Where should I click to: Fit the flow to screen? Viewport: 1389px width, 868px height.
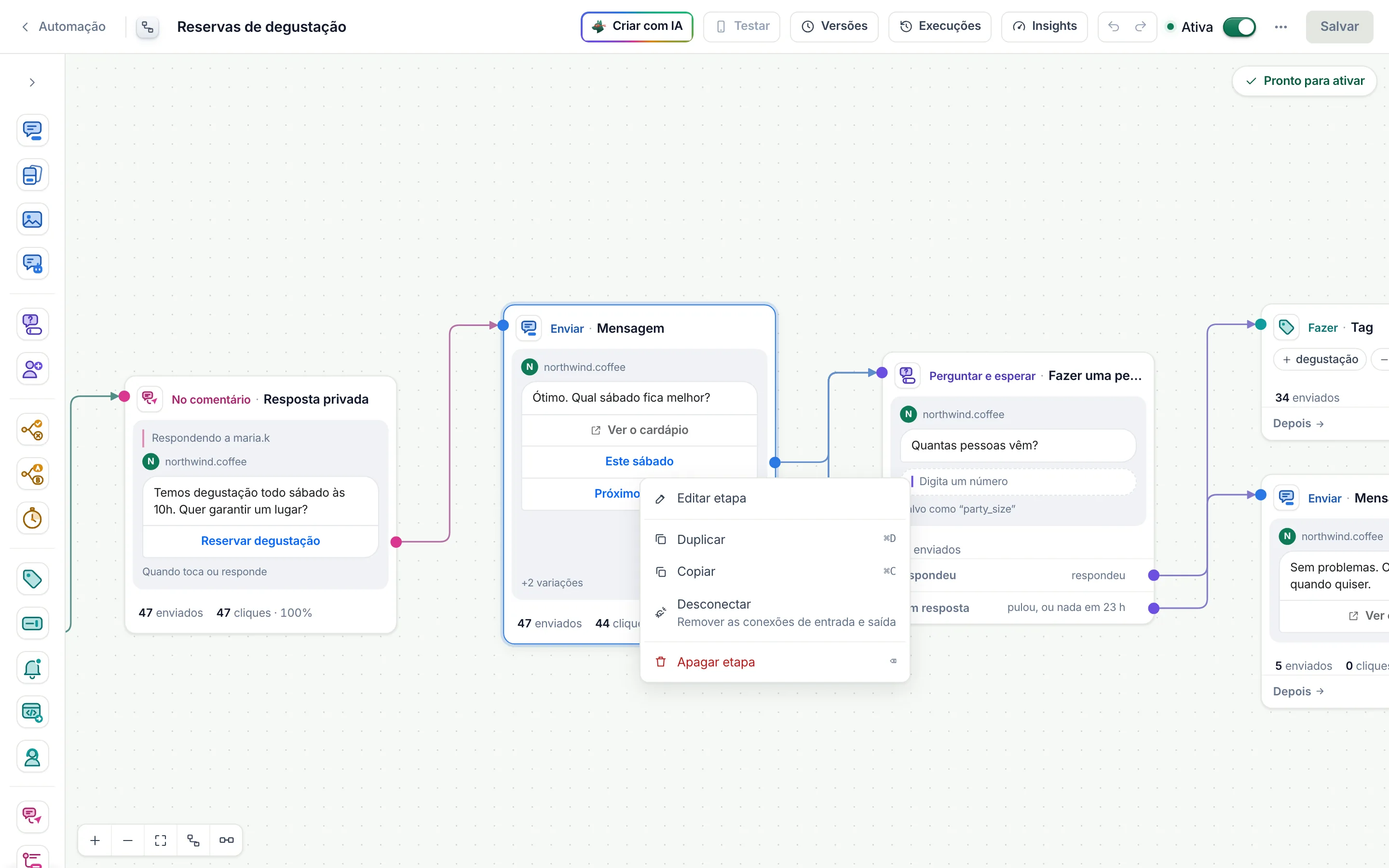(x=161, y=841)
